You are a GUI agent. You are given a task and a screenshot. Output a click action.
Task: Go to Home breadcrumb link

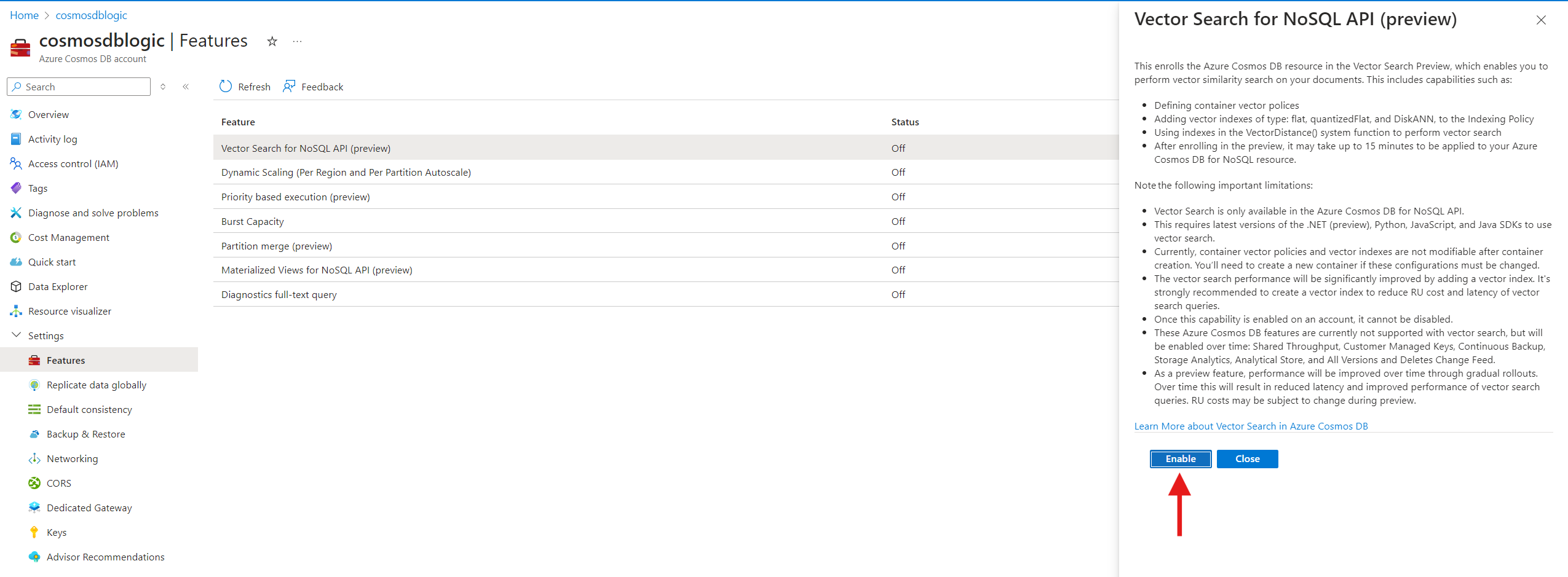tap(25, 15)
